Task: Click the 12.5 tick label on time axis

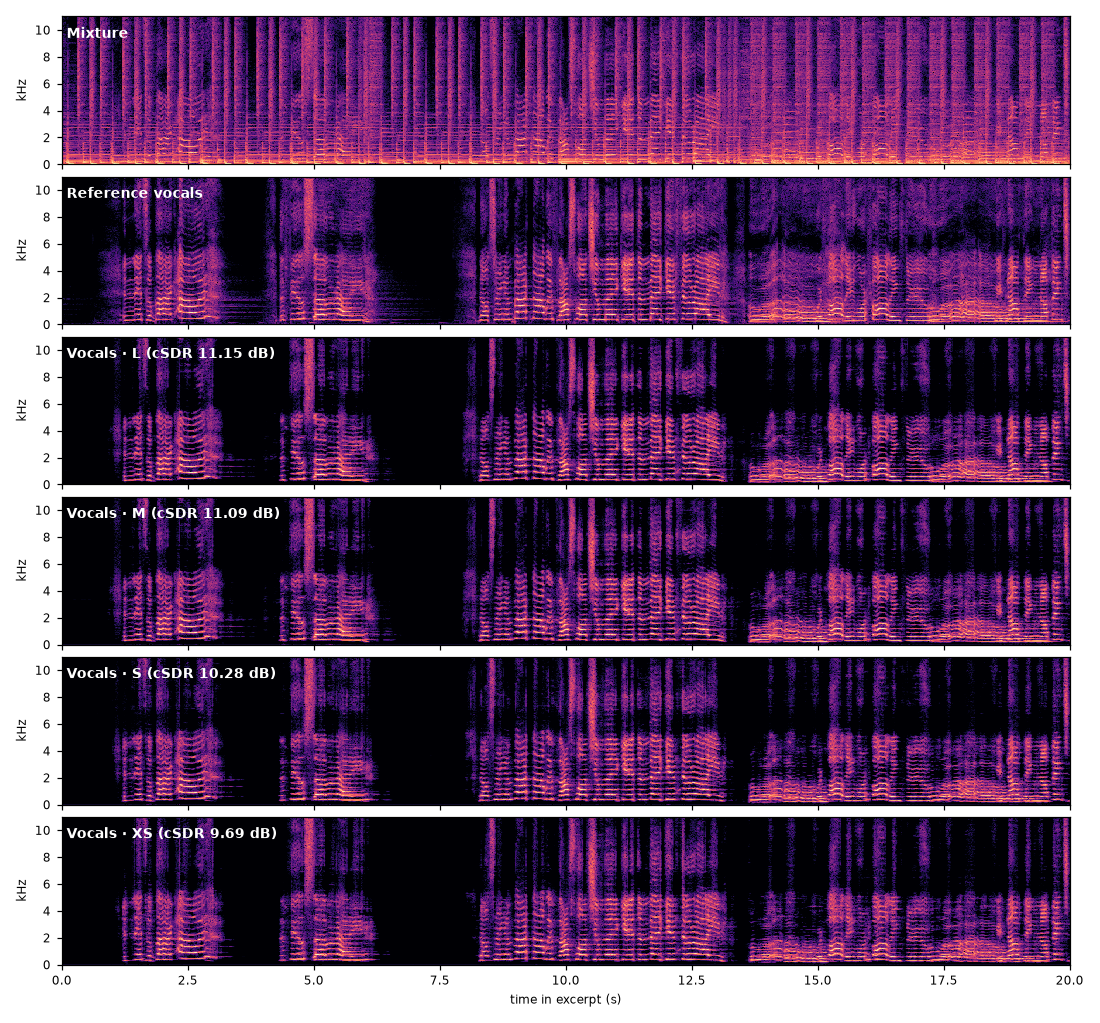Action: click(692, 980)
